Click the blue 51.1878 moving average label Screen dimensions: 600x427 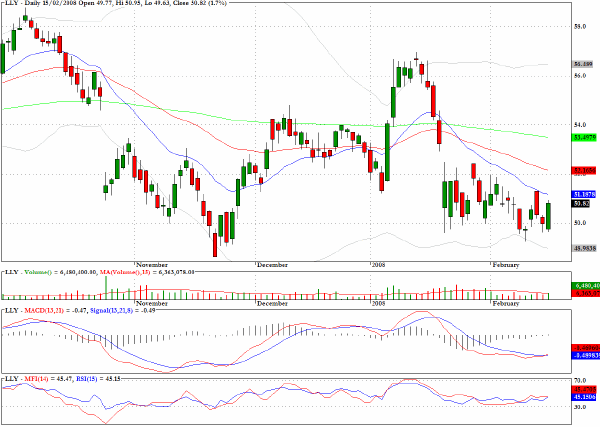pyautogui.click(x=584, y=194)
